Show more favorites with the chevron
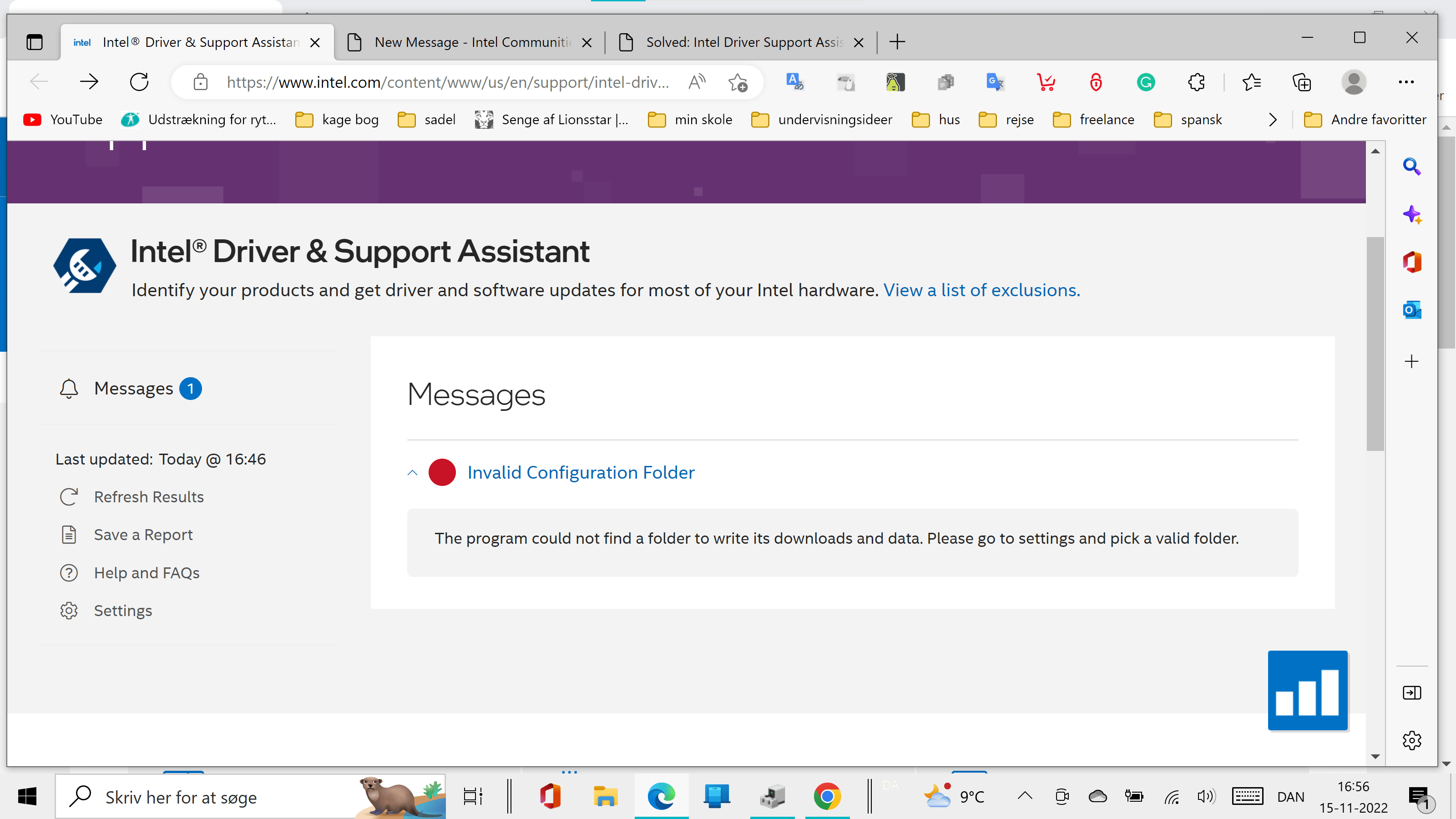1456x819 pixels. (x=1273, y=119)
